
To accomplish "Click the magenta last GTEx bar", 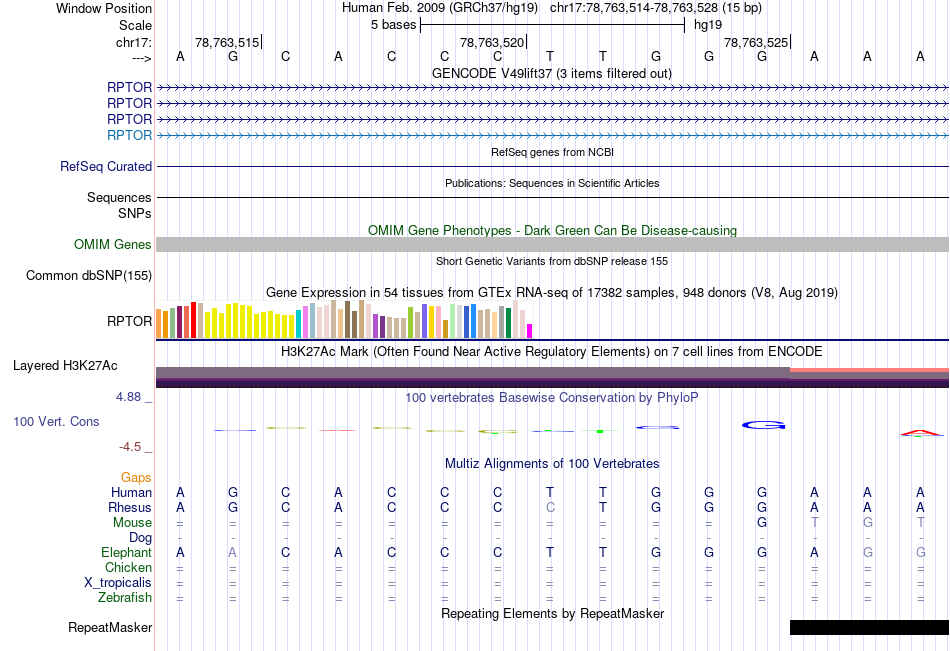I will coord(530,331).
